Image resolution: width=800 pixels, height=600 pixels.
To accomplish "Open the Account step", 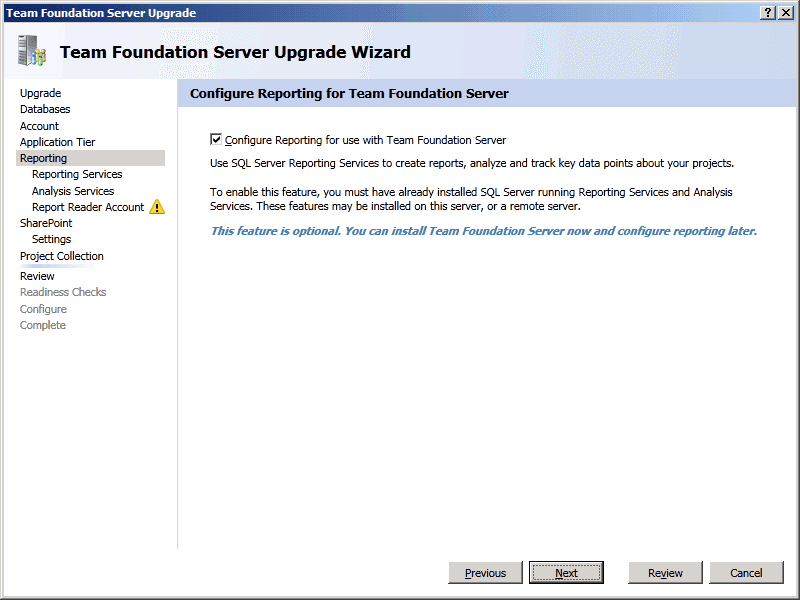I will click(x=40, y=126).
